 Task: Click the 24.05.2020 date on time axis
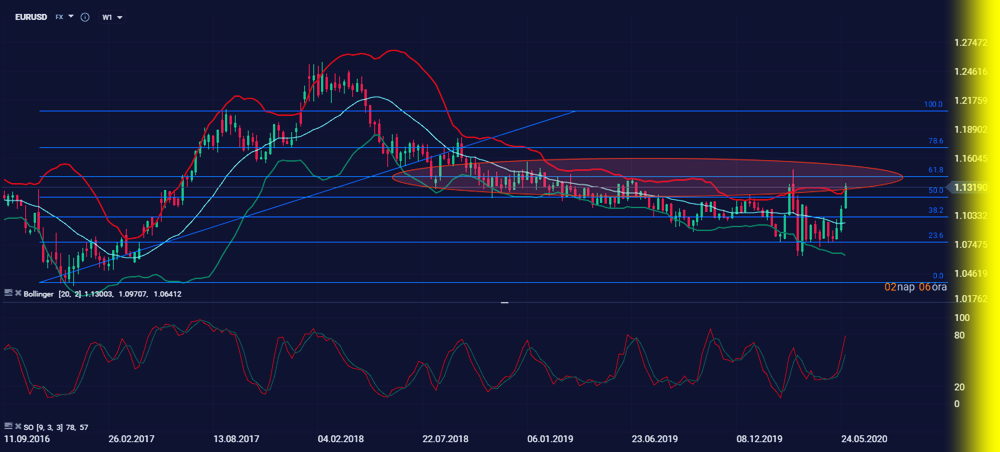864,439
